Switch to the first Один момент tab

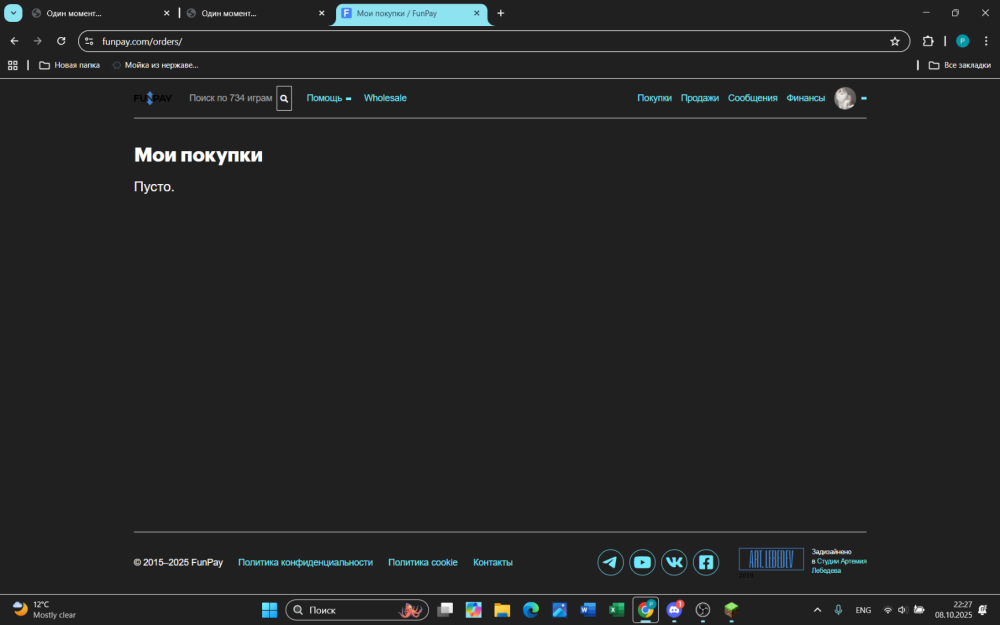[x=100, y=13]
